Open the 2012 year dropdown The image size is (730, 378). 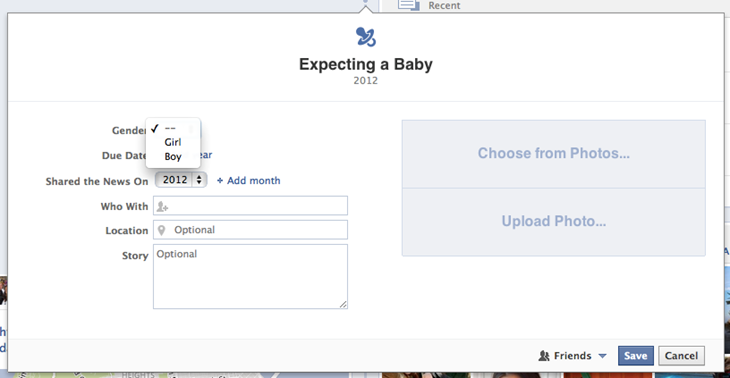181,180
